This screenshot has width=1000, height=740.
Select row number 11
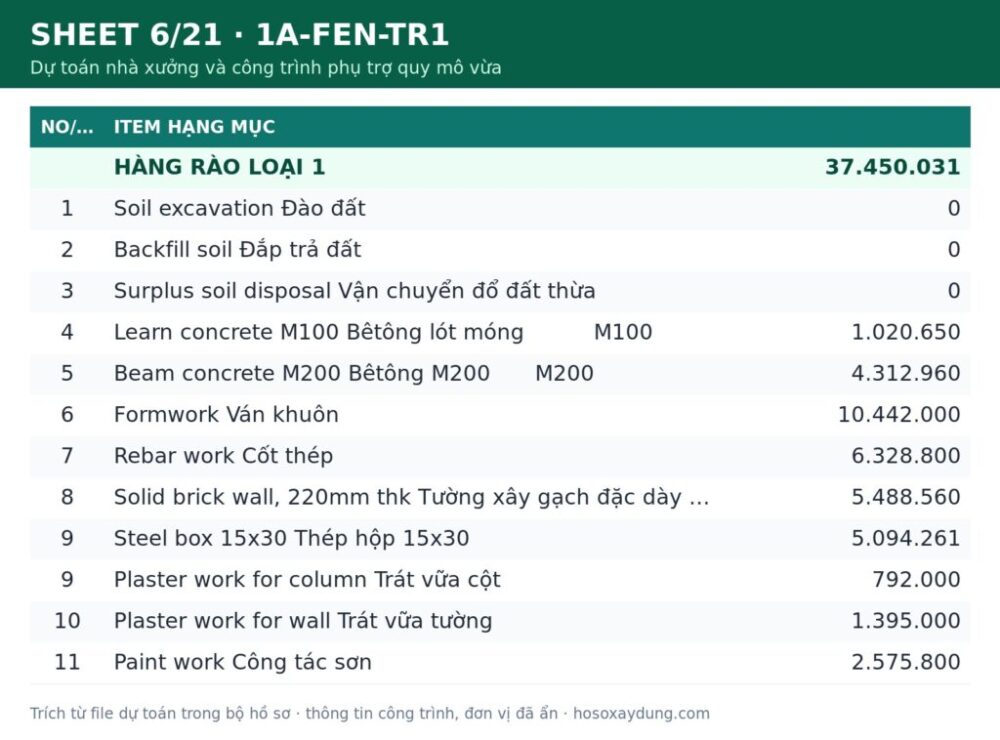click(x=67, y=662)
